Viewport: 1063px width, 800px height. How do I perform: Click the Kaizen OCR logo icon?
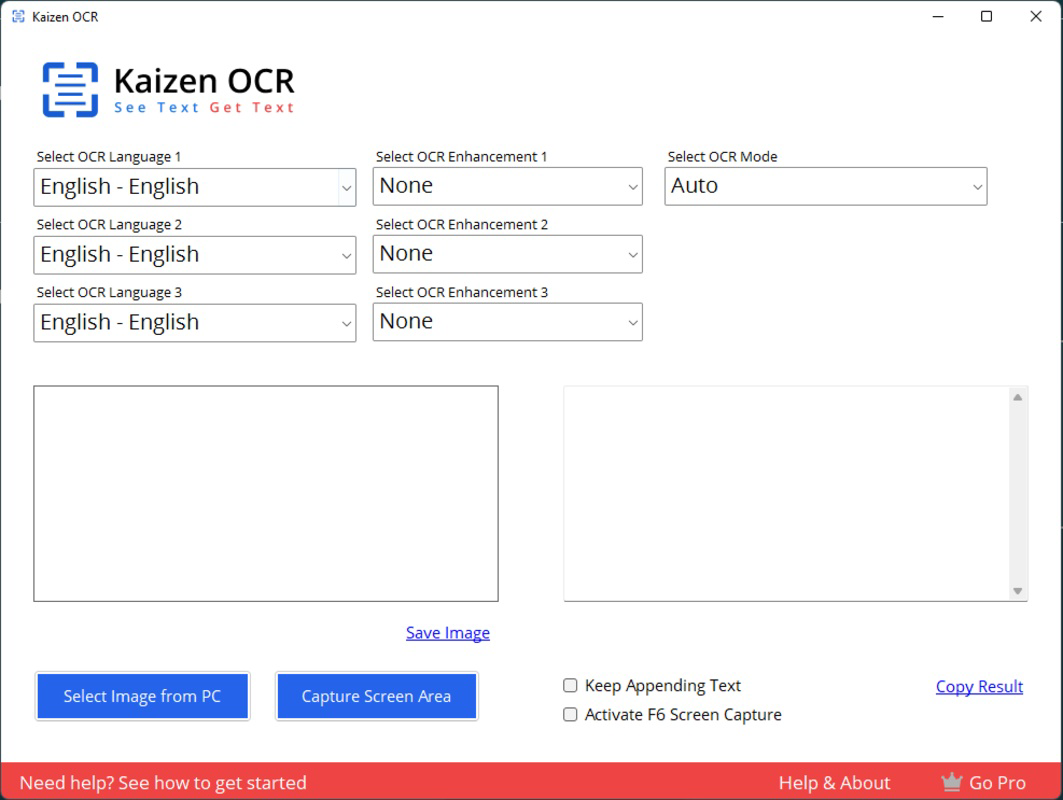tap(69, 88)
